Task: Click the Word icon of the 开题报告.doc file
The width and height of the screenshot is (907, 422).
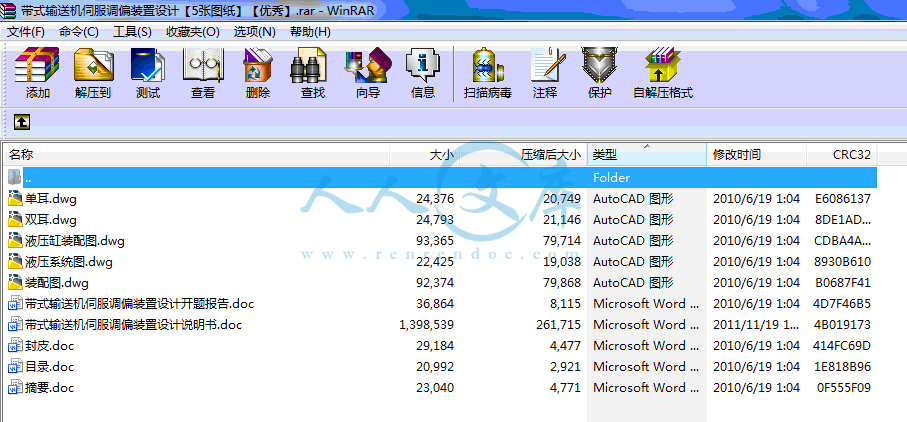Action: click(15, 303)
